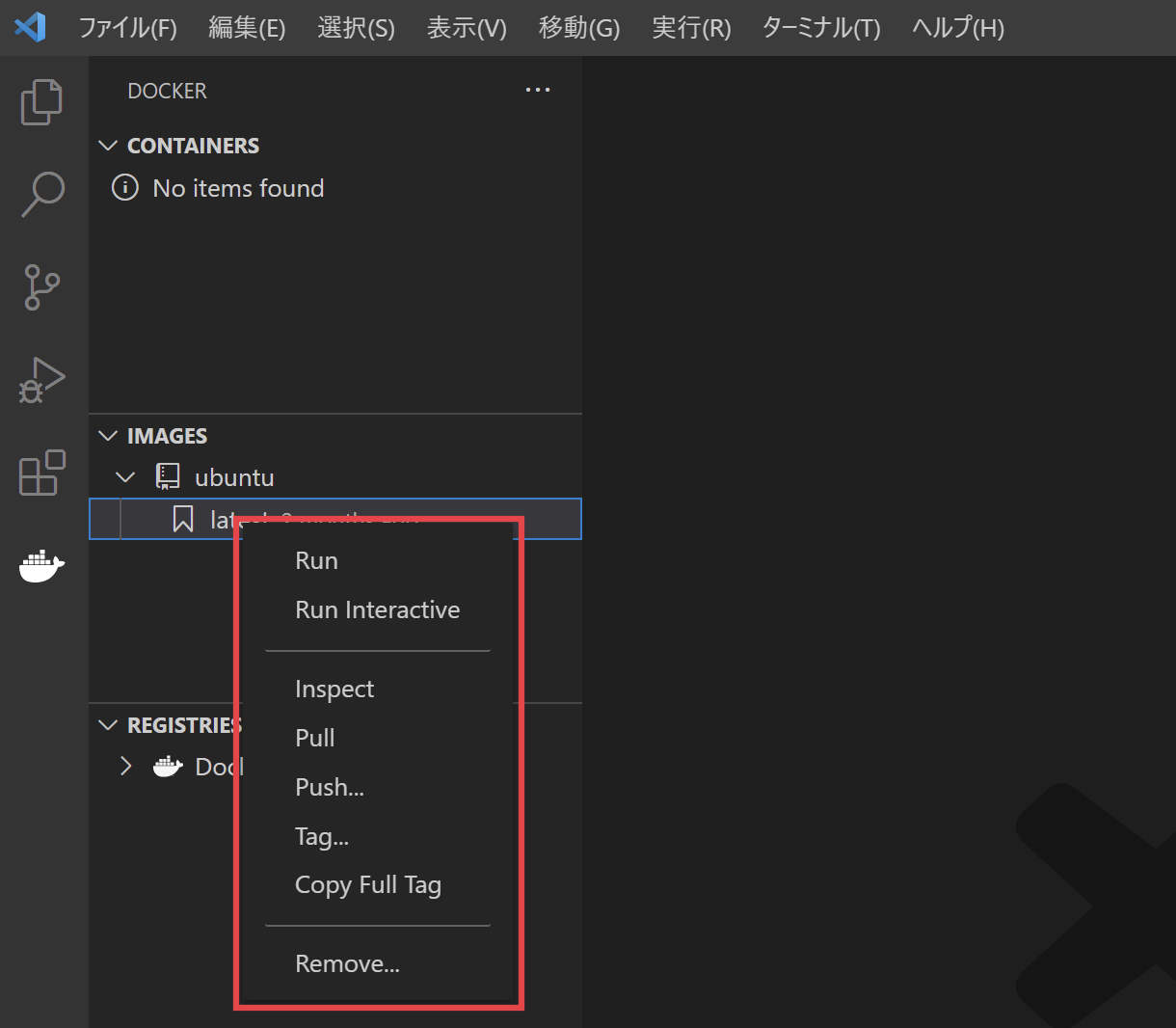This screenshot has width=1176, height=1028.
Task: Open the ヘルプ(H) menu
Action: pyautogui.click(x=958, y=28)
